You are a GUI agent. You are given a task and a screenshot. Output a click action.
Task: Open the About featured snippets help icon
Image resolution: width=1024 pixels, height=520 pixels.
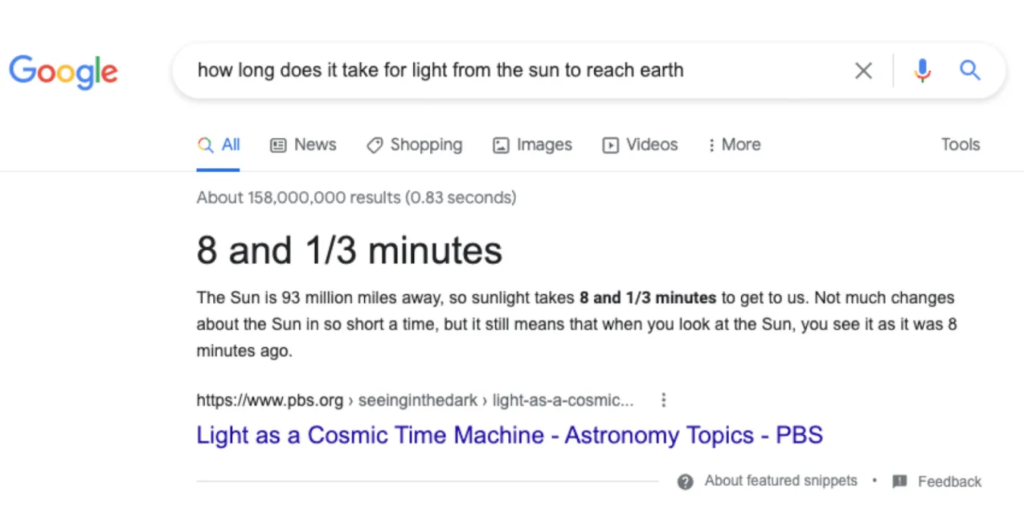685,481
